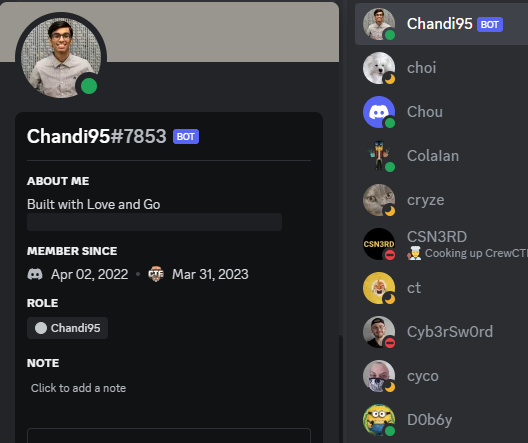Click the CTF server icon beside Mar 31, 2023
Screen dimensions: 528x443
click(156, 274)
